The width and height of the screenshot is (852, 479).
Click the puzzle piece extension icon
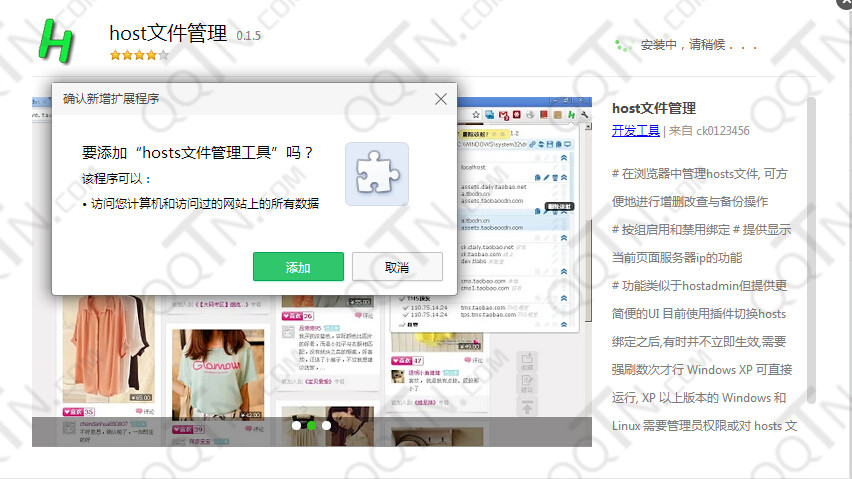(x=376, y=174)
